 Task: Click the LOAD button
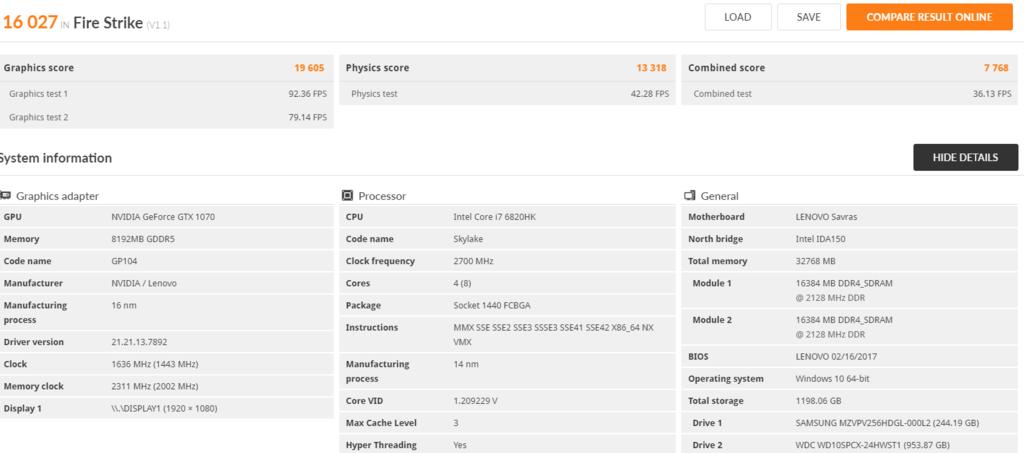coord(737,18)
